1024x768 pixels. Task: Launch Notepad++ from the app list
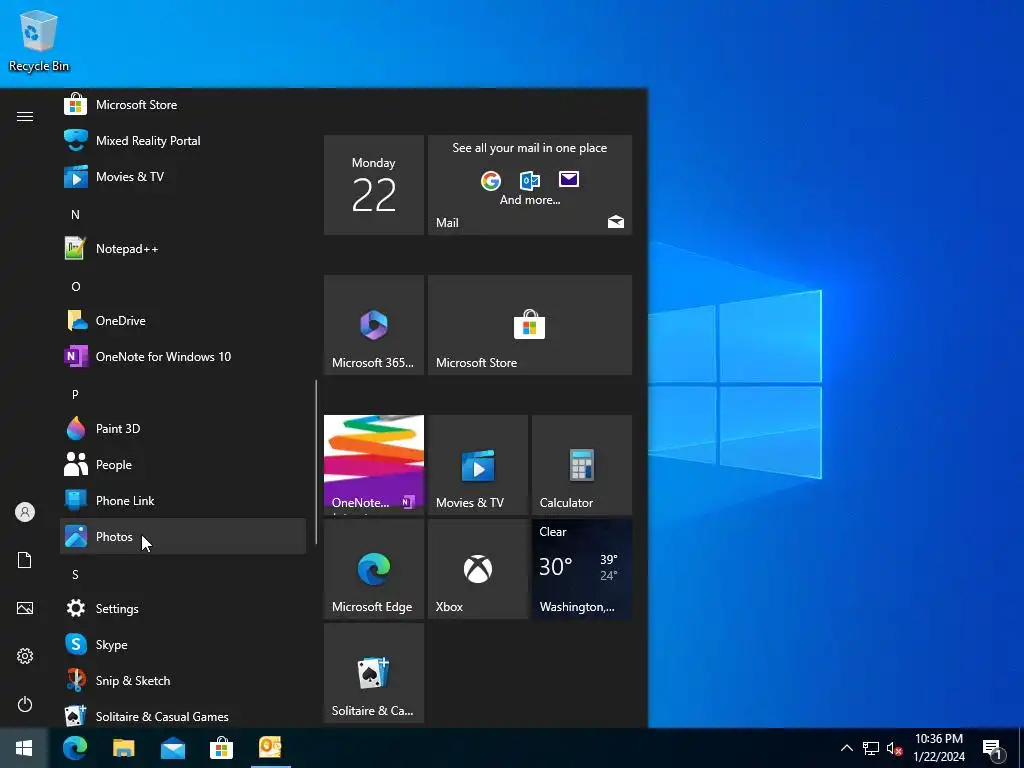pos(183,249)
